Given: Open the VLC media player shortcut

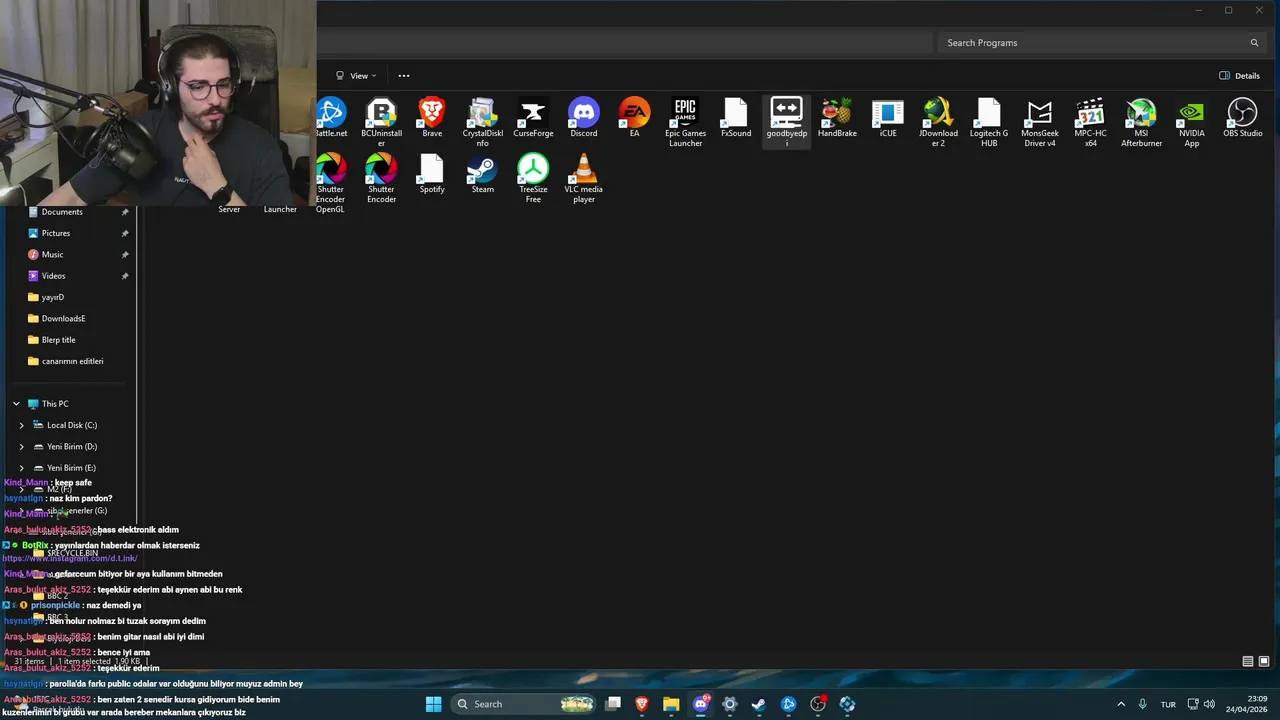Looking at the screenshot, I should pyautogui.click(x=584, y=178).
